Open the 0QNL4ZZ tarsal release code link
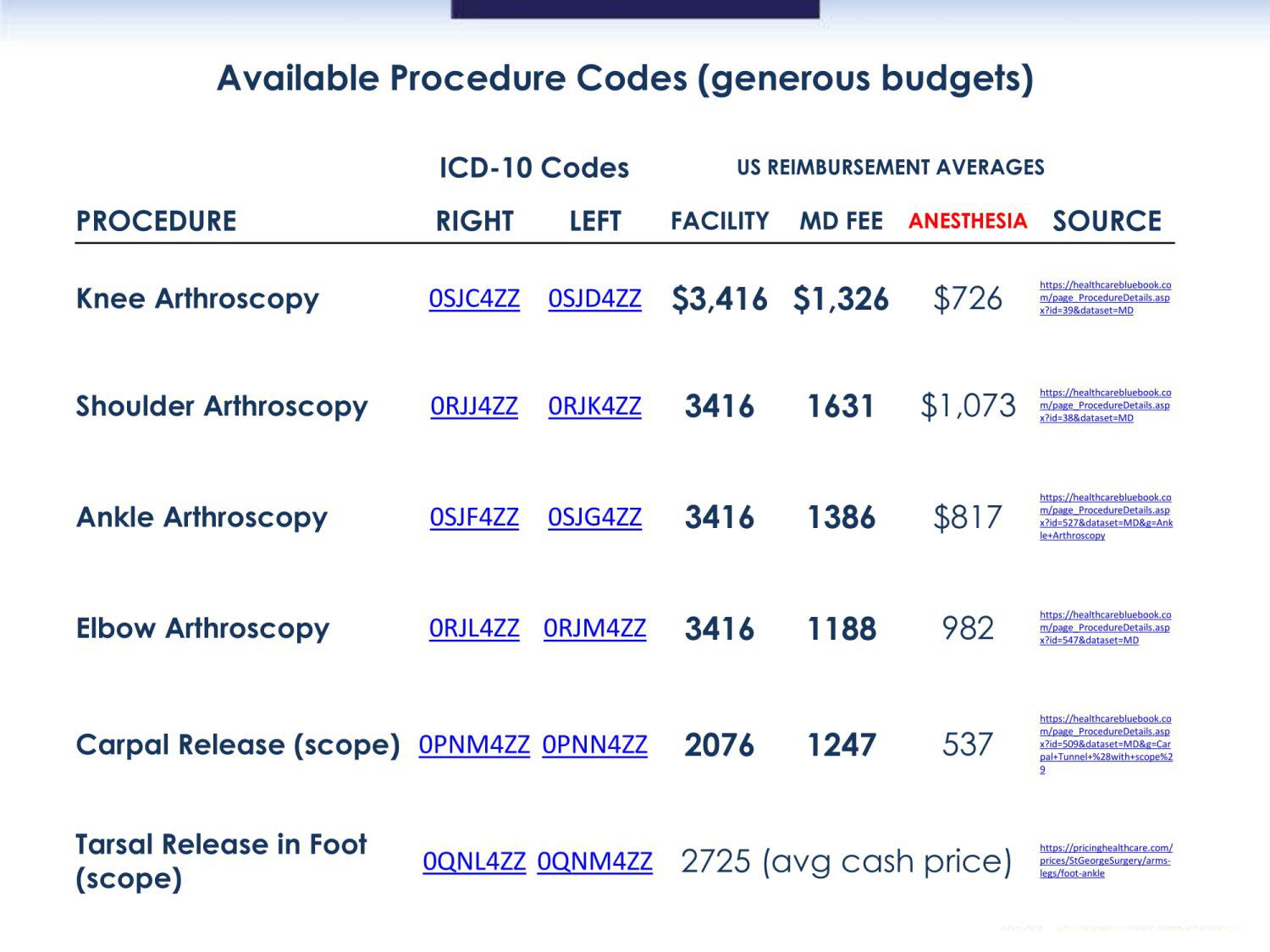The width and height of the screenshot is (1270, 952). (474, 861)
